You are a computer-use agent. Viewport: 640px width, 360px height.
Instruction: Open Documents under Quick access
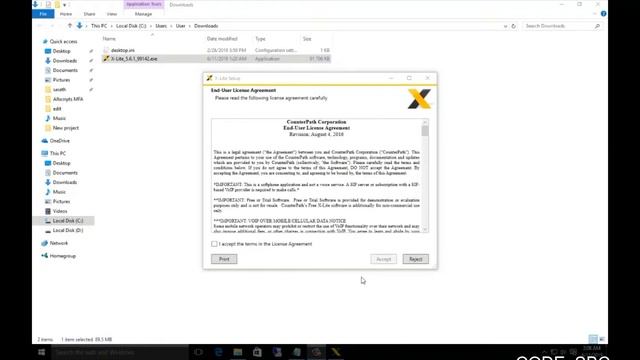coord(65,70)
